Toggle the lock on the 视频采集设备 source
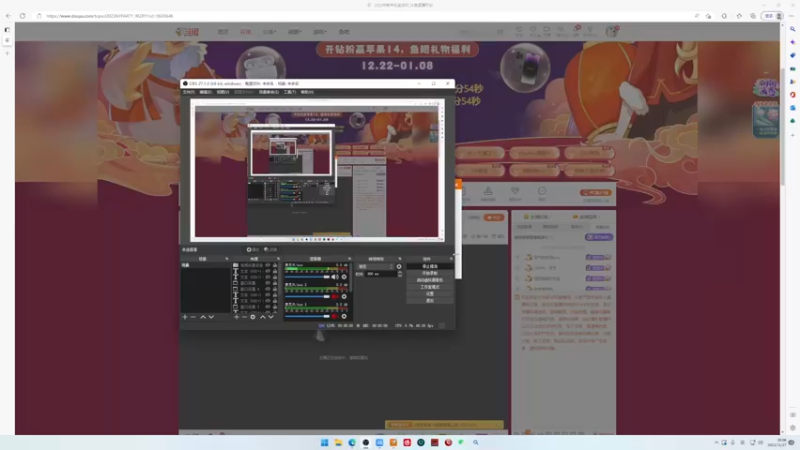 point(275,265)
